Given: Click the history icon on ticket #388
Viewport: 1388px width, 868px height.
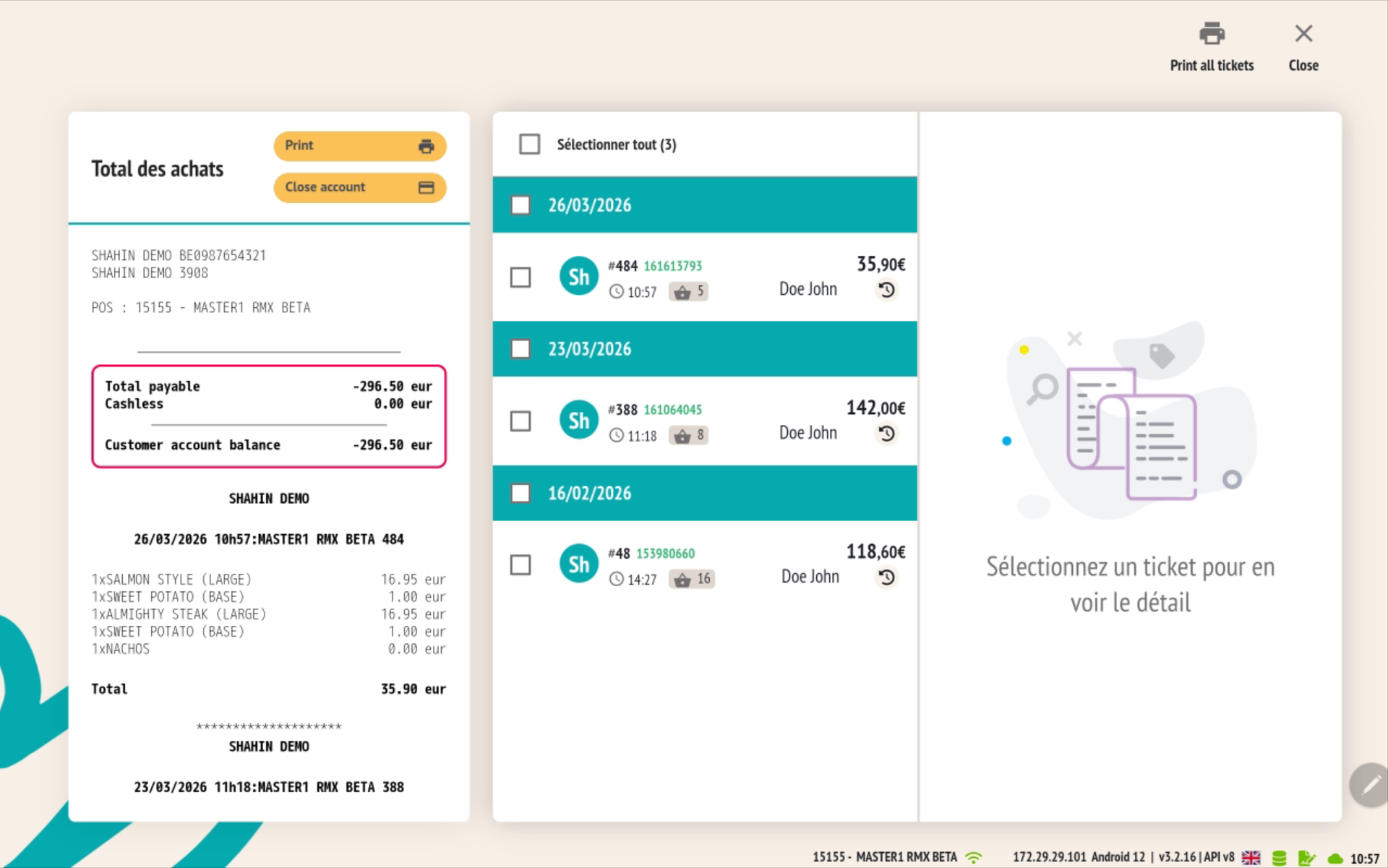Looking at the screenshot, I should tap(887, 434).
